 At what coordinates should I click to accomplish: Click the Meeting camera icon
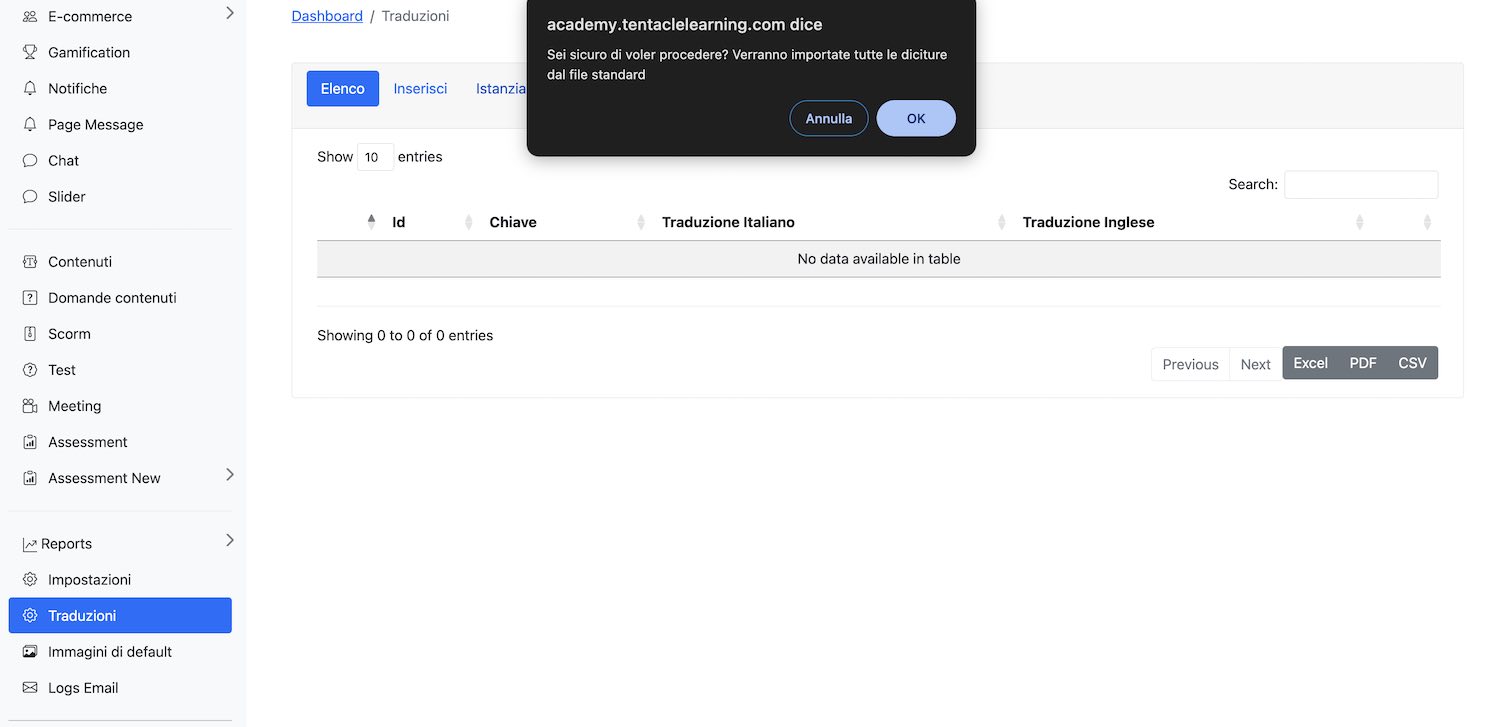pos(30,406)
